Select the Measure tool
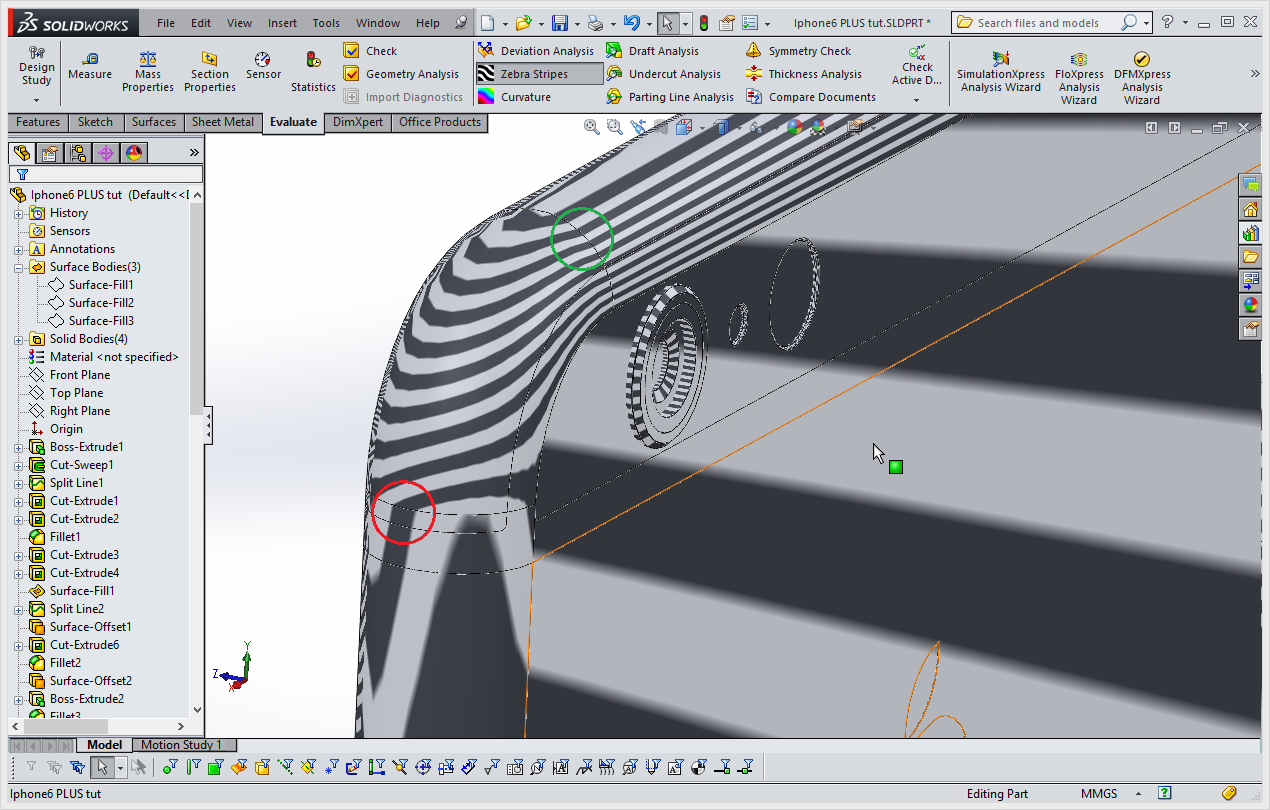The width and height of the screenshot is (1270, 810). (90, 66)
